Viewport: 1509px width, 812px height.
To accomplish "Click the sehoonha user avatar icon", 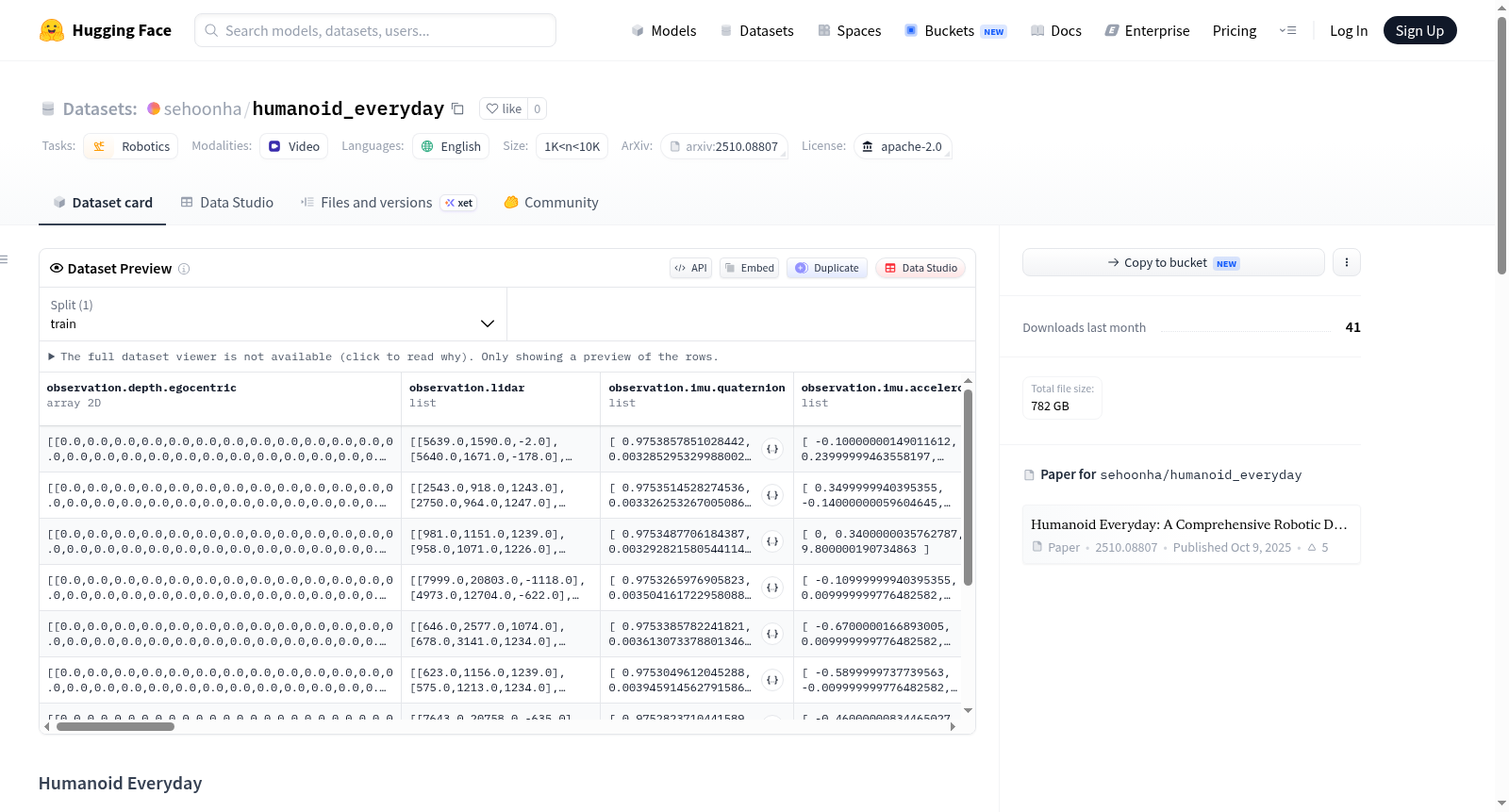I will coord(154,108).
